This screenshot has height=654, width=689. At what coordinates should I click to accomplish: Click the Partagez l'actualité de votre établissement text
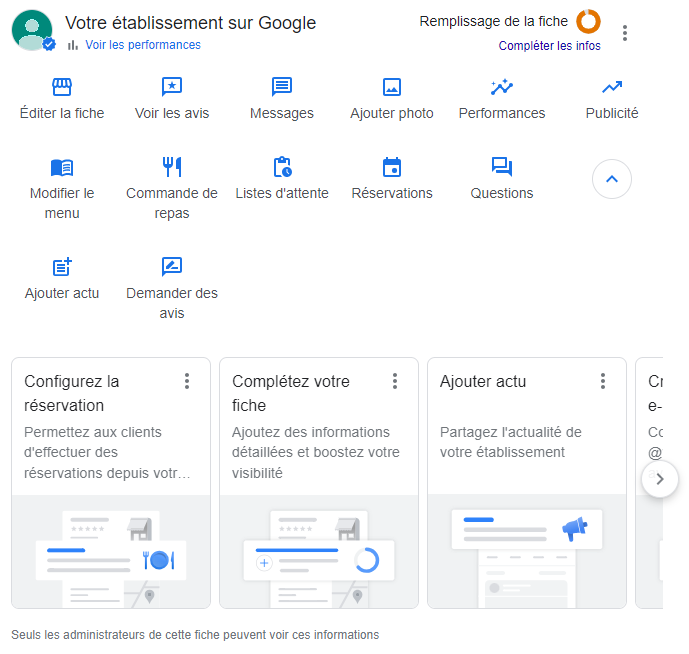pyautogui.click(x=511, y=442)
